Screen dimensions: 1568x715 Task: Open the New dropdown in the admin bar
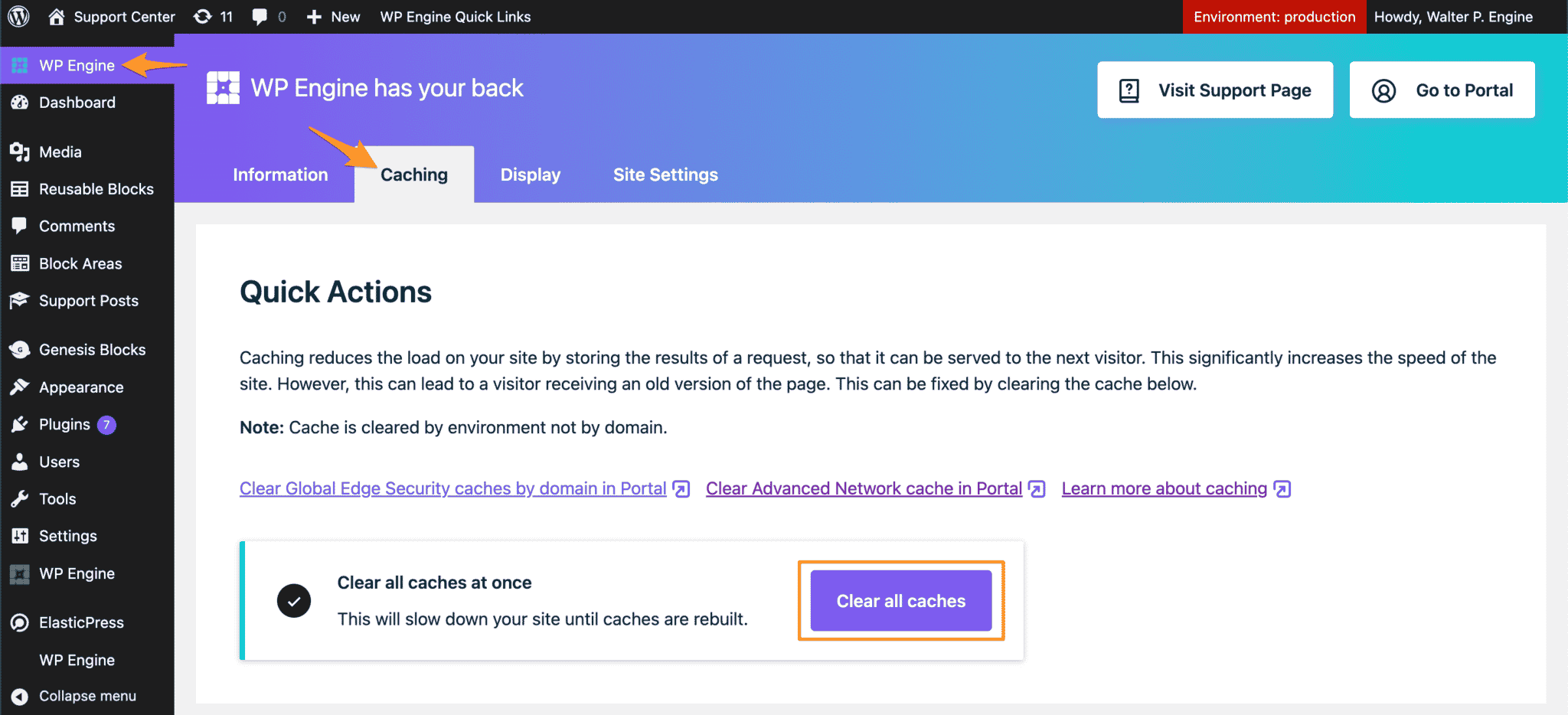coord(332,16)
